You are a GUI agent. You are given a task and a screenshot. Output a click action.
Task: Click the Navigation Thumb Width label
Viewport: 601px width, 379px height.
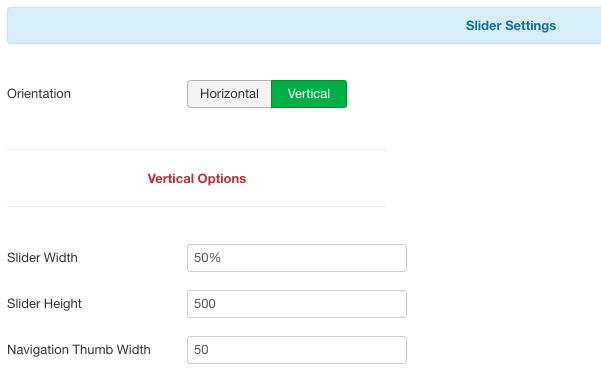79,350
